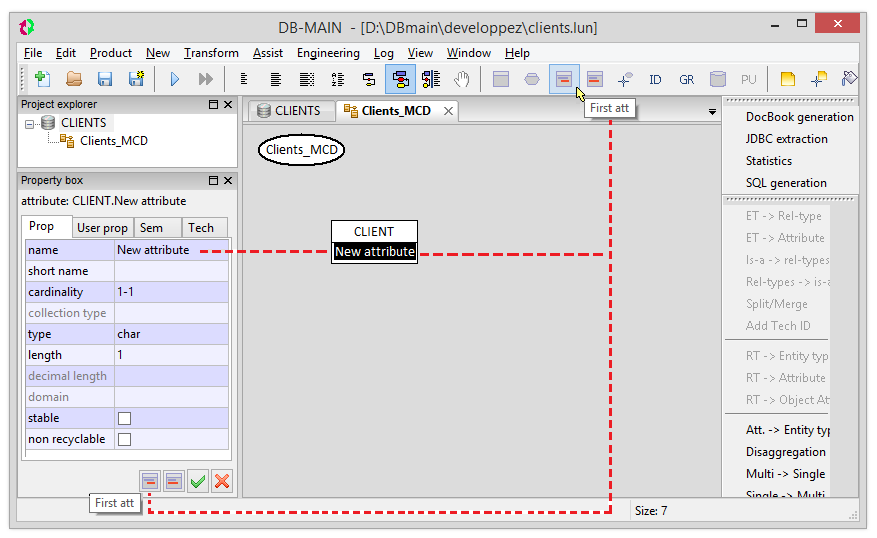Select the CLIENT entity title in schema
Viewport: 877px width, 538px height.
[x=374, y=232]
